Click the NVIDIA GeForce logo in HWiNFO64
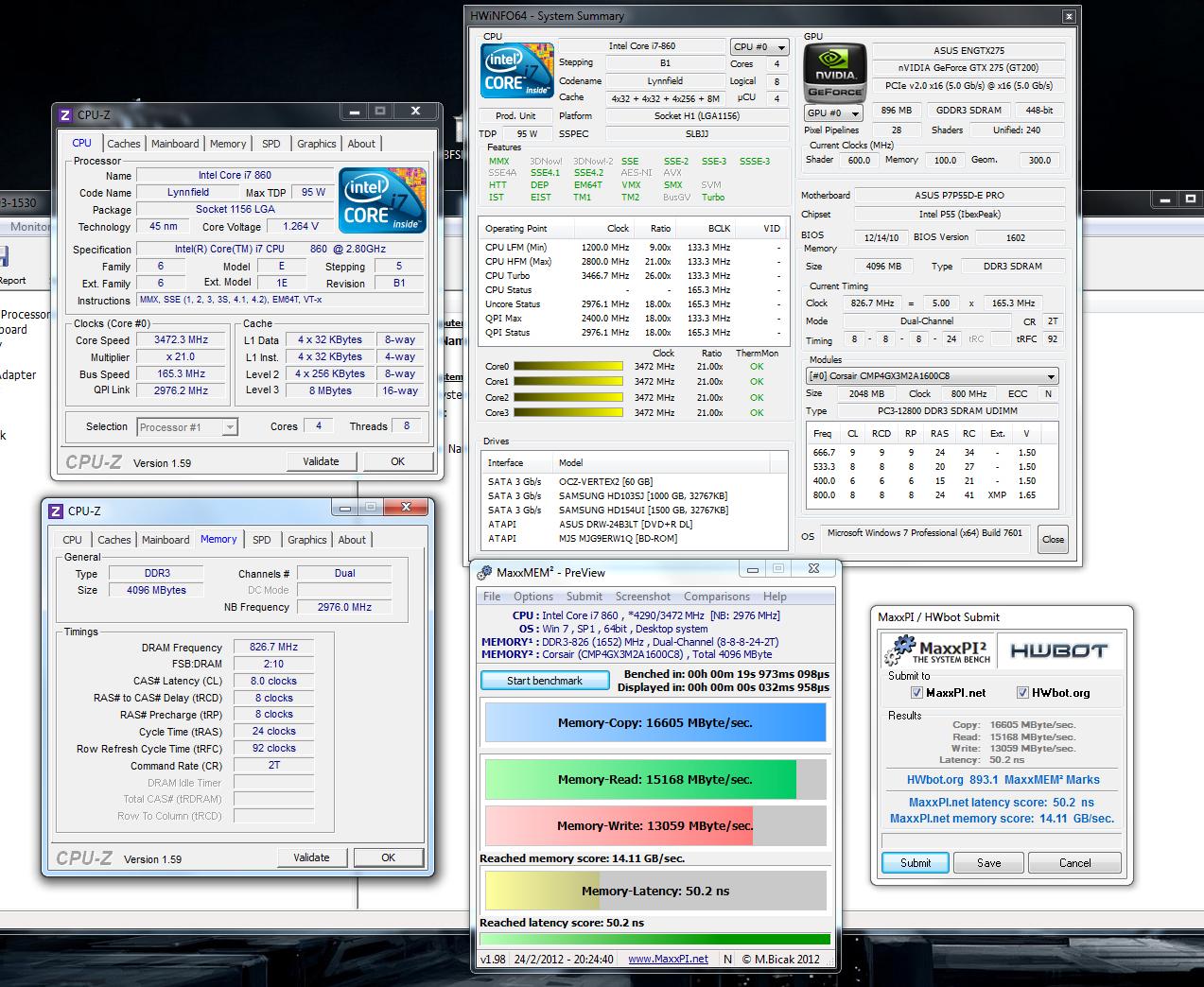This screenshot has height=987, width=1204. pos(834,72)
